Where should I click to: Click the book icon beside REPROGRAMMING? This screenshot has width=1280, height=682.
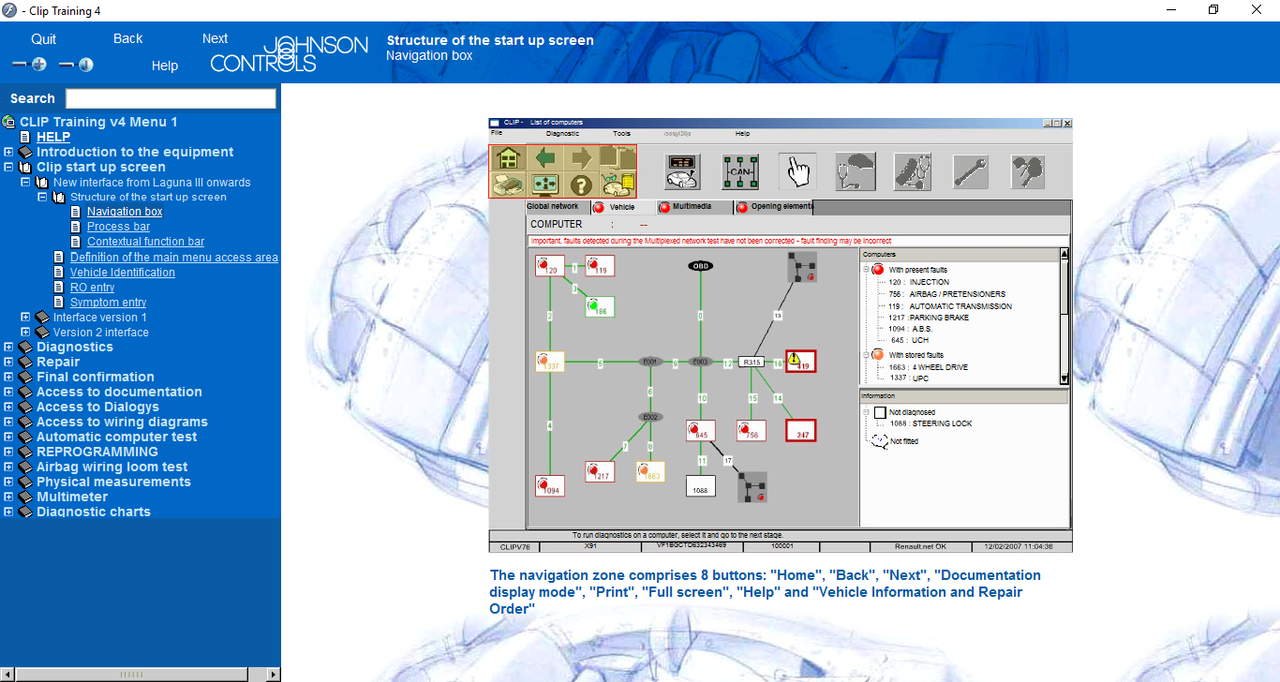[26, 452]
